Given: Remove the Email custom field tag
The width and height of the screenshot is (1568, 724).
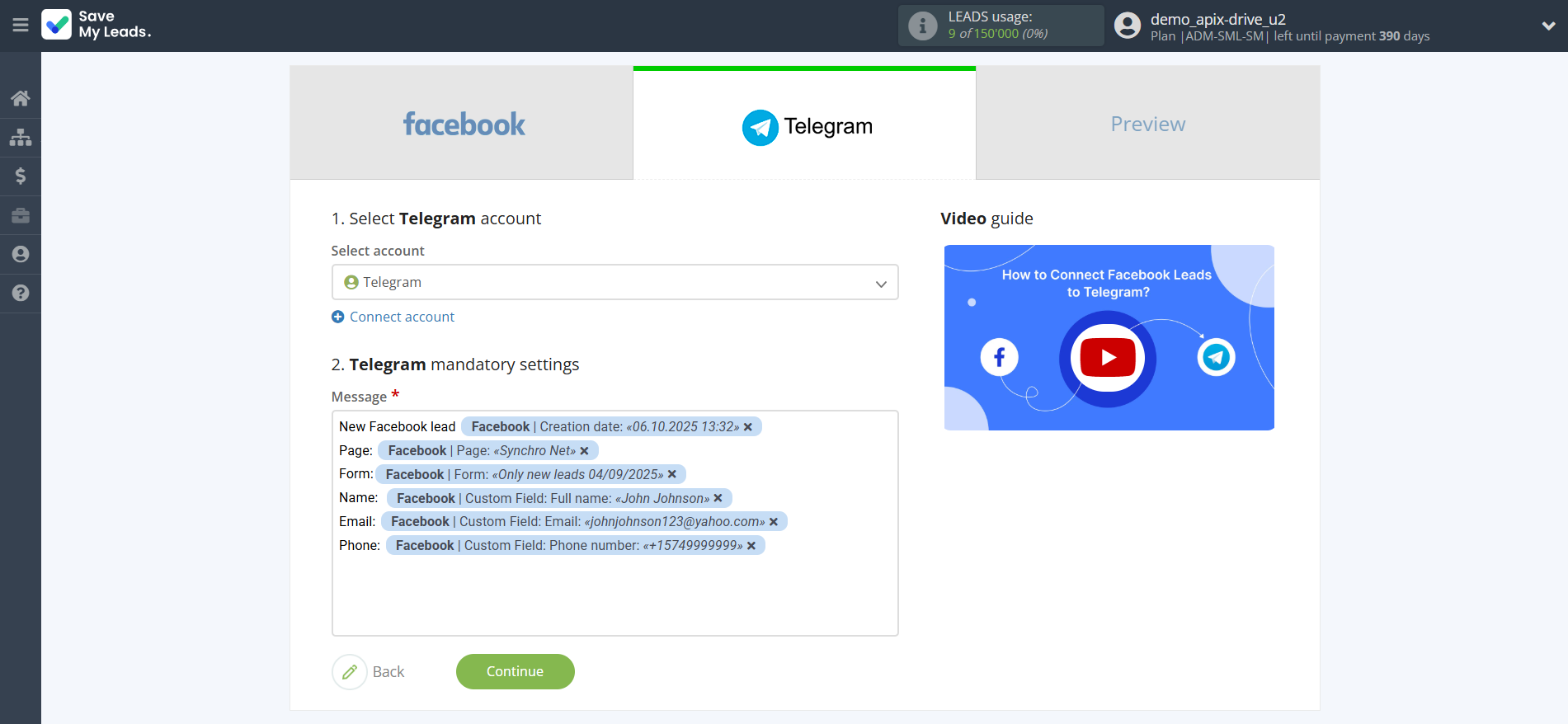Looking at the screenshot, I should pyautogui.click(x=774, y=522).
